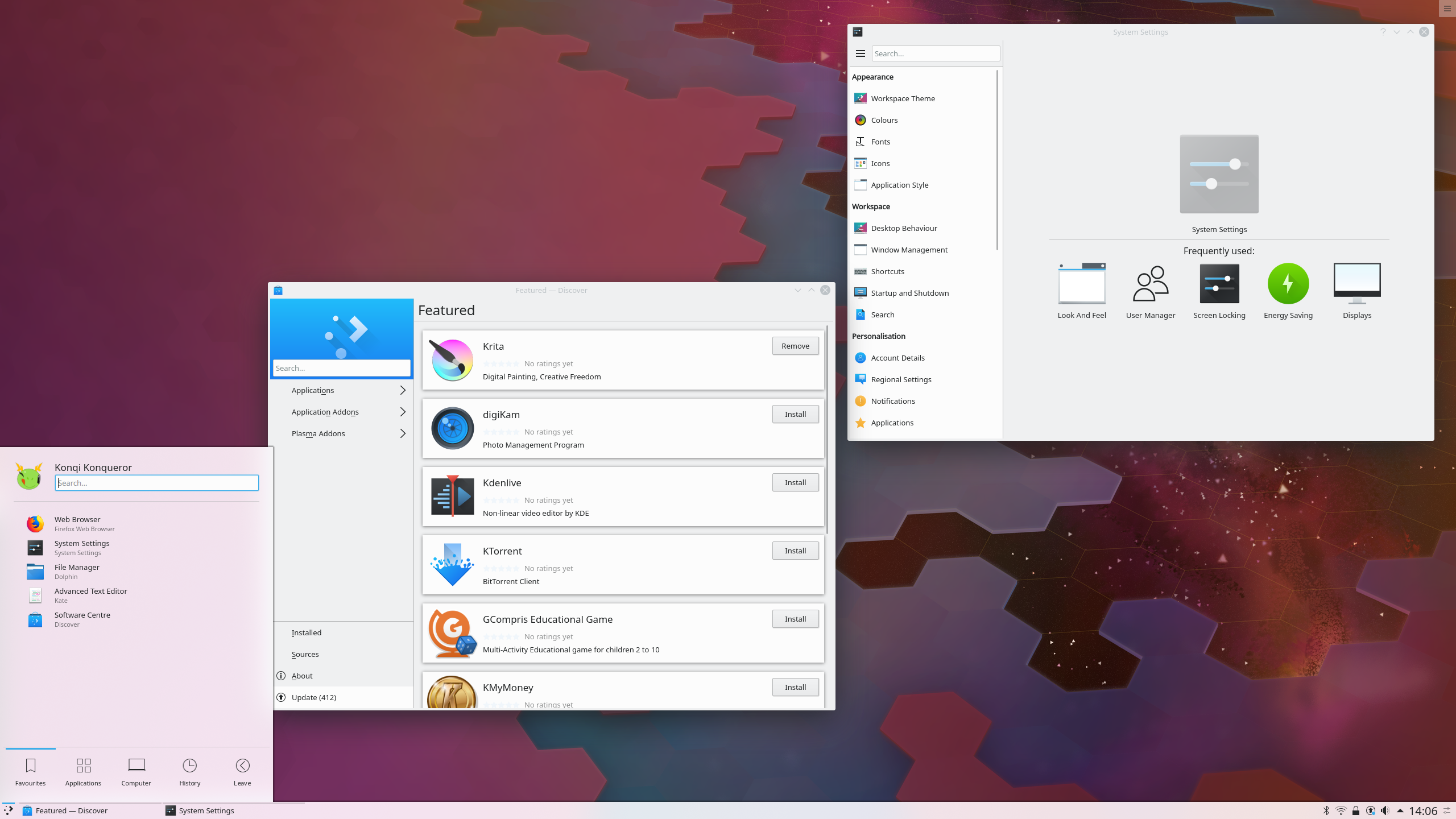Click the Search input field in Discover
The height and width of the screenshot is (819, 1456).
[341, 368]
